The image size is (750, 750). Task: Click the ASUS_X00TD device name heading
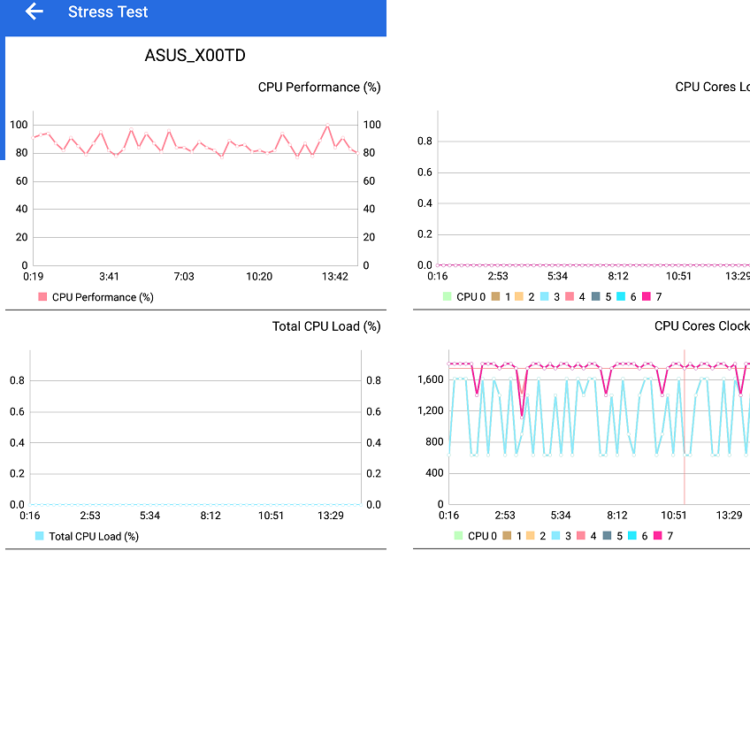click(195, 56)
